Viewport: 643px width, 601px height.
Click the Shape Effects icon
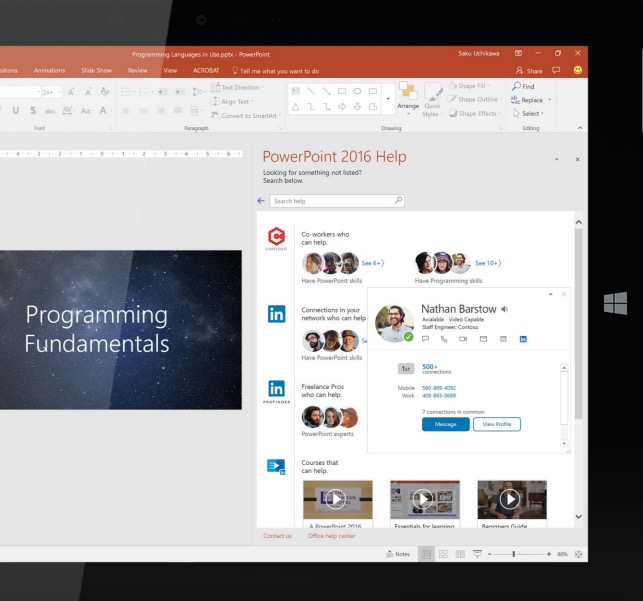tap(453, 113)
